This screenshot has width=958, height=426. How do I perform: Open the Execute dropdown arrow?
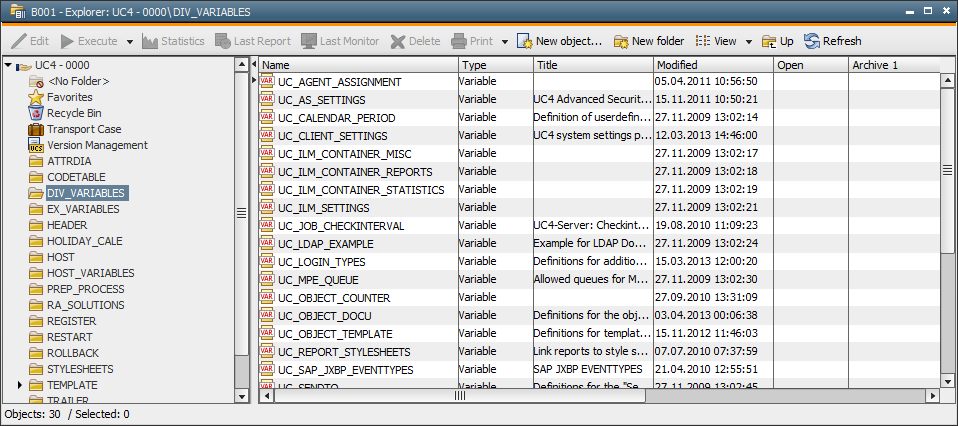tap(130, 42)
